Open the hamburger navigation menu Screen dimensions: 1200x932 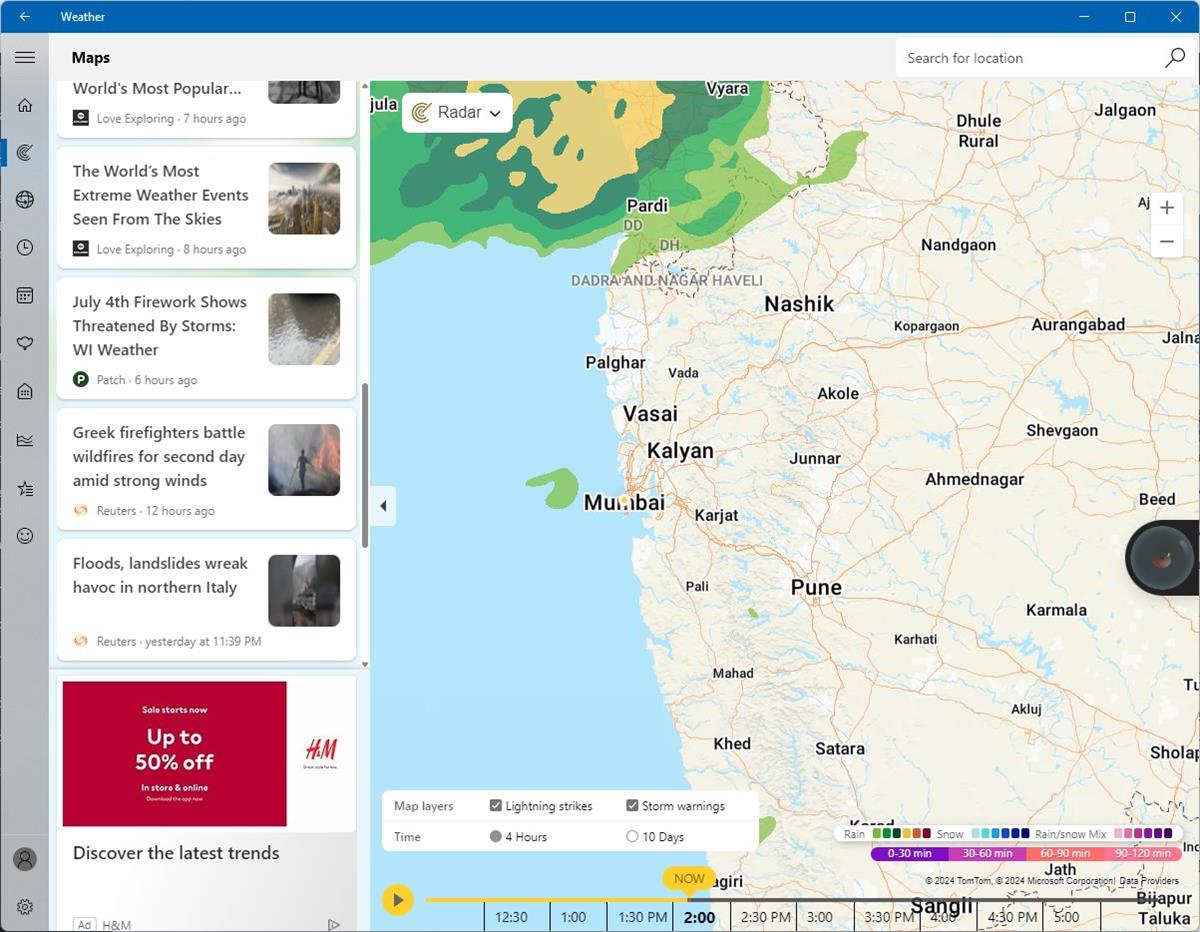[x=25, y=58]
